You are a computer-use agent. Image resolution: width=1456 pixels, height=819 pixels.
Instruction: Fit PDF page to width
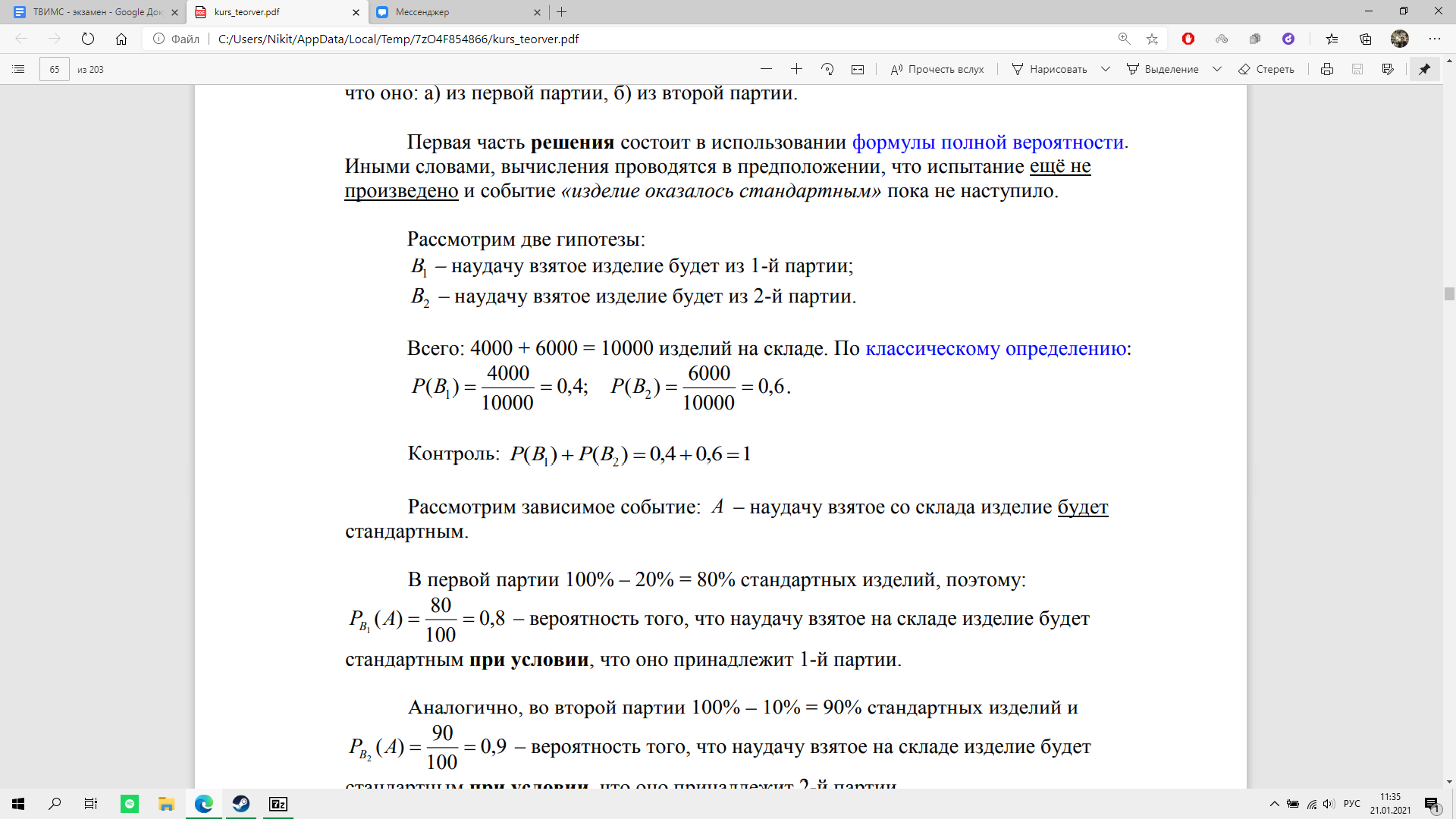pyautogui.click(x=858, y=69)
